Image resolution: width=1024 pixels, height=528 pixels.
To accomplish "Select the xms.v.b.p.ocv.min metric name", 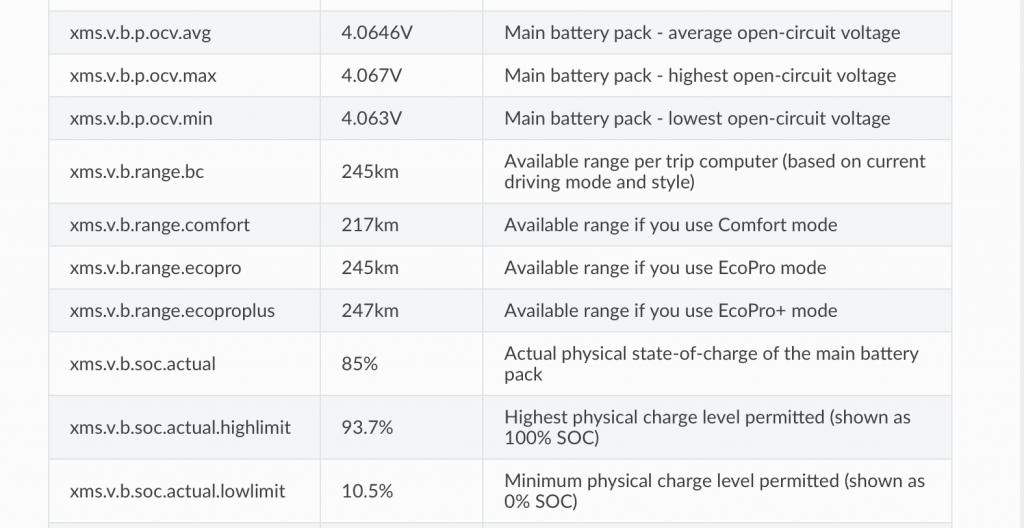I will 141,119.
